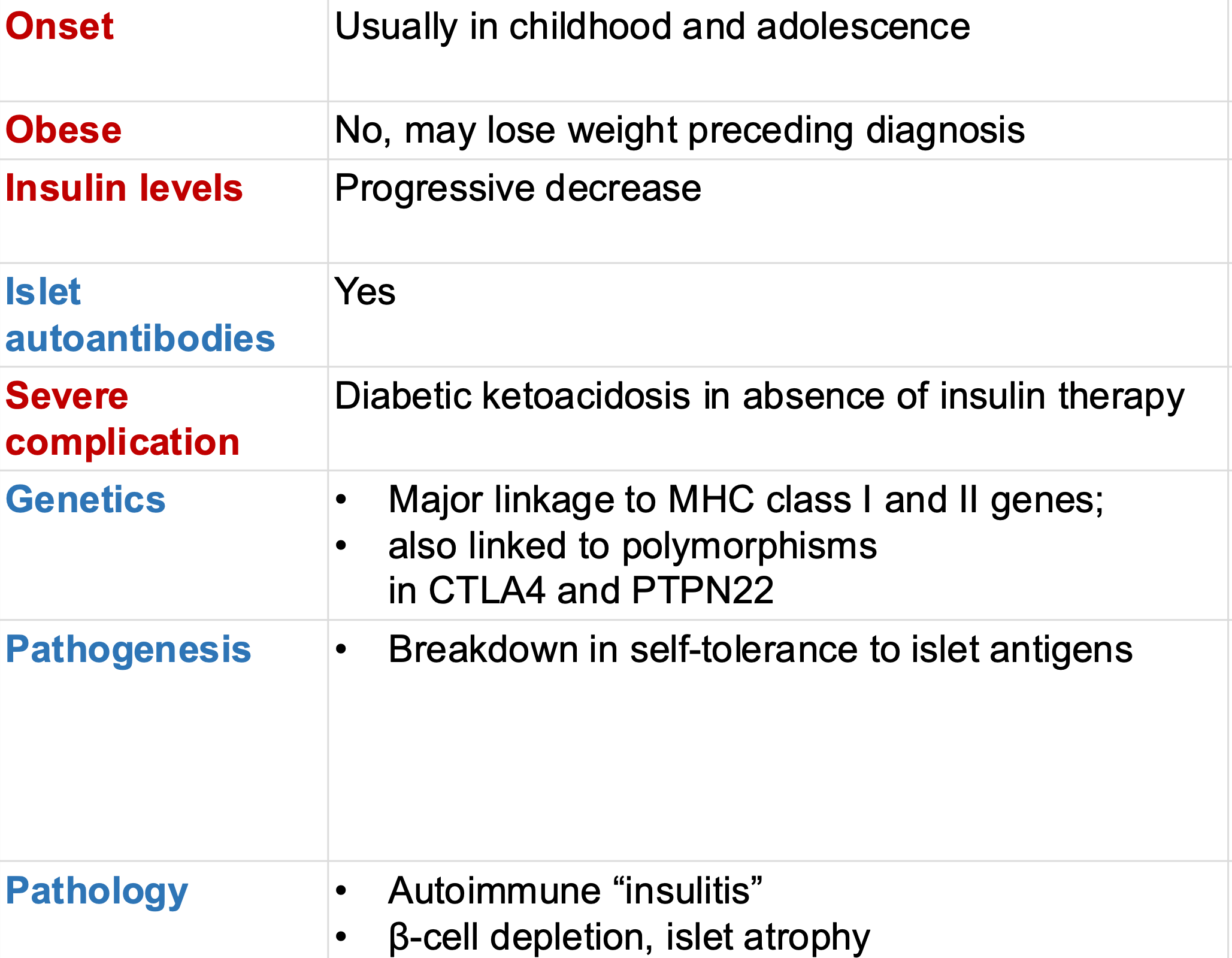Click the "Yes" islet autoantibodies value
The width and height of the screenshot is (1232, 958).
point(365,292)
